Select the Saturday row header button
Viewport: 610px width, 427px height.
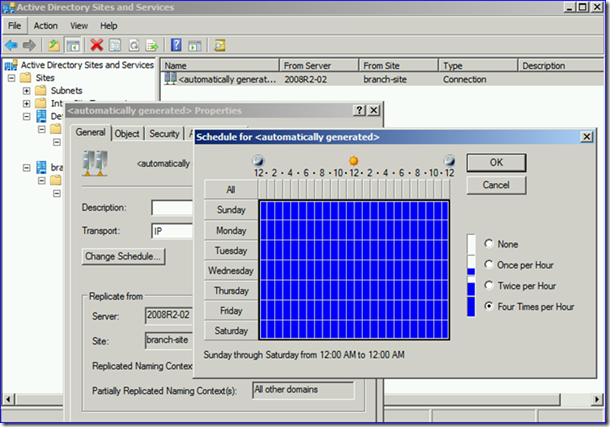click(x=231, y=331)
